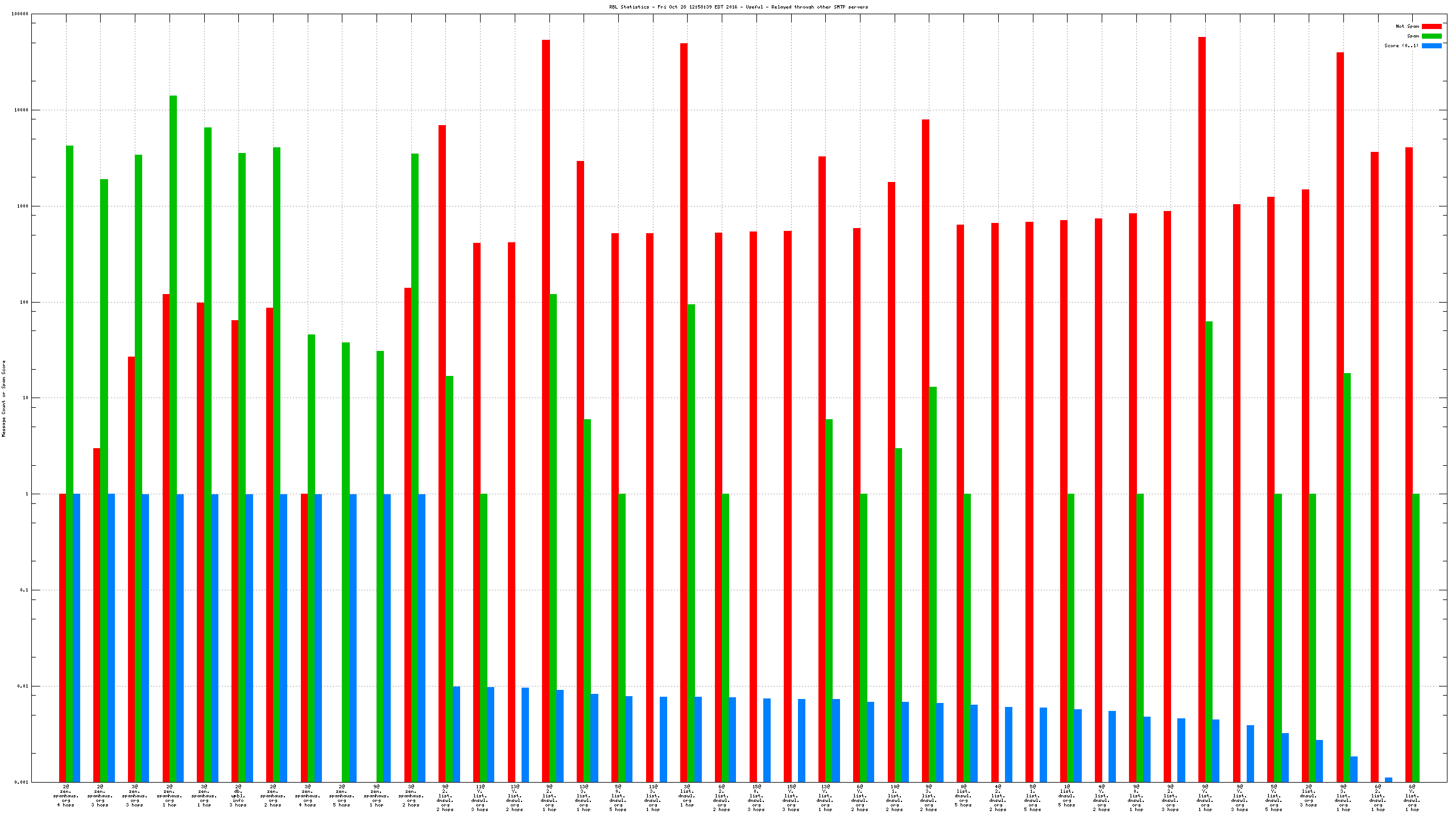Click the red bar for zen.spamhaus.org 4 hops
The width and height of the screenshot is (1456, 819).
click(63, 637)
